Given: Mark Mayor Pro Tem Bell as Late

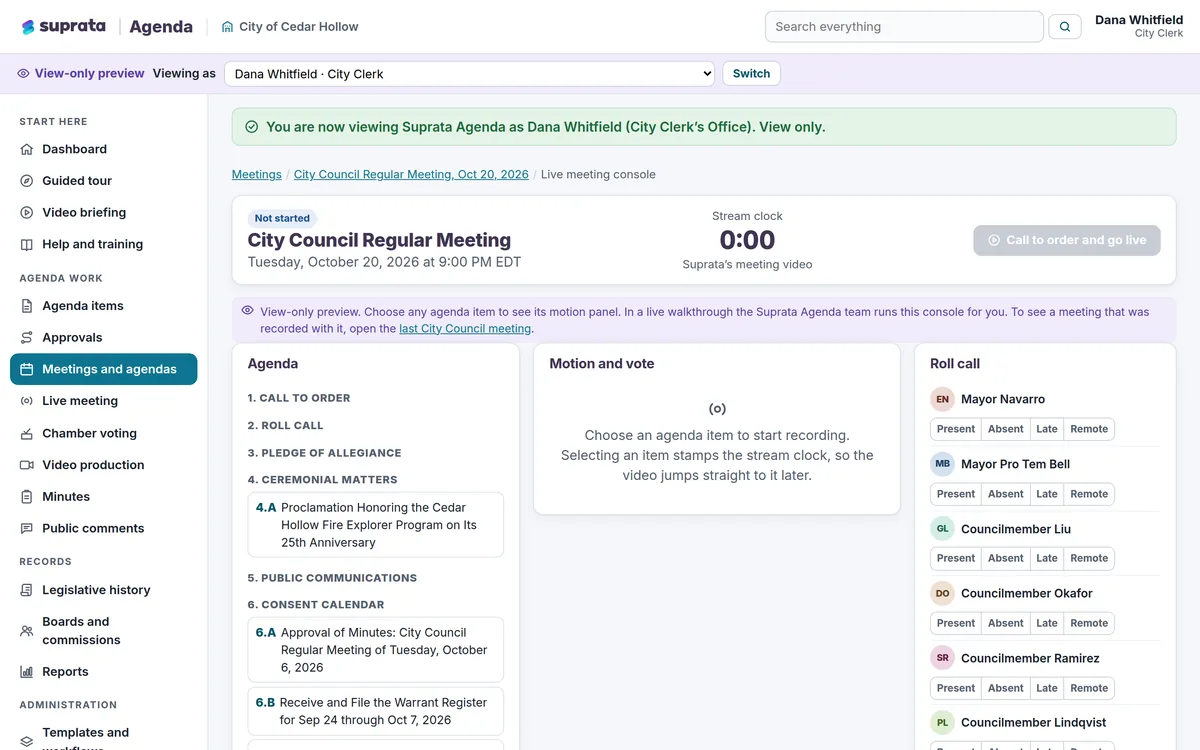Looking at the screenshot, I should click(x=1046, y=494).
